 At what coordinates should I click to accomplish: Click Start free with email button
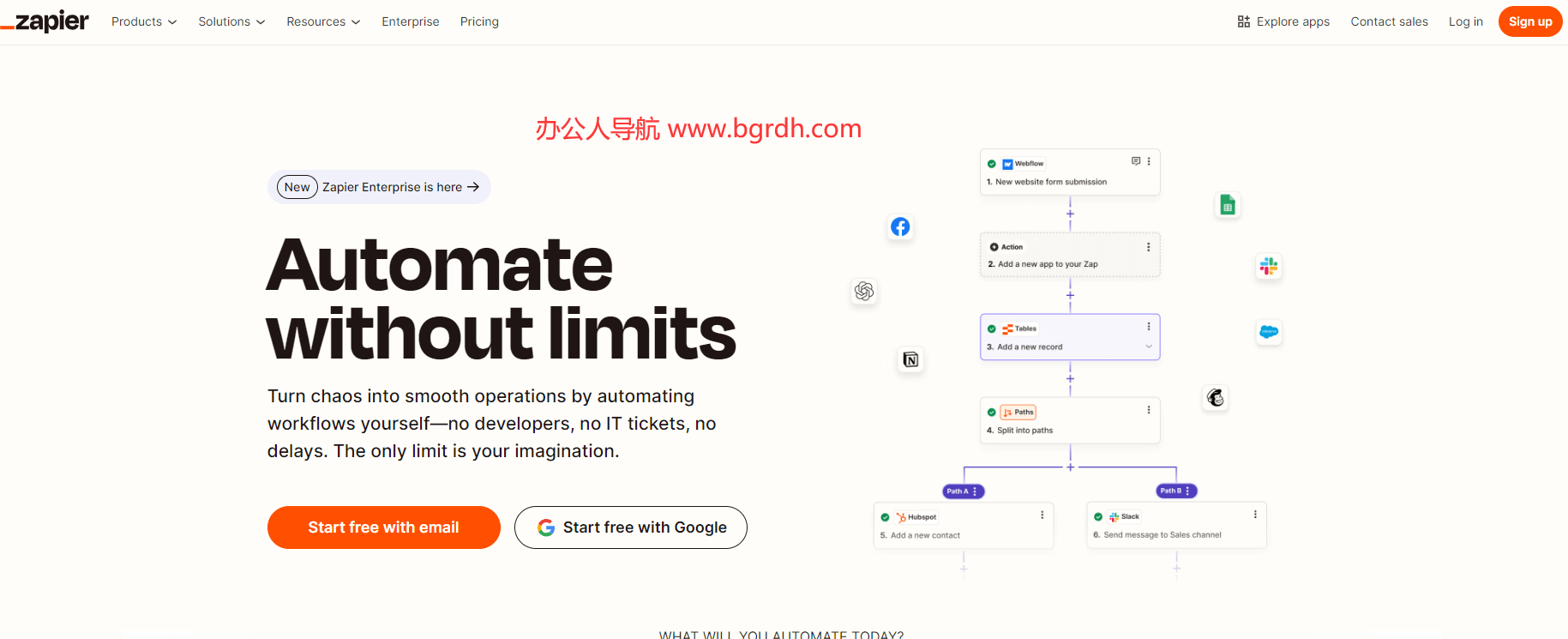click(383, 527)
